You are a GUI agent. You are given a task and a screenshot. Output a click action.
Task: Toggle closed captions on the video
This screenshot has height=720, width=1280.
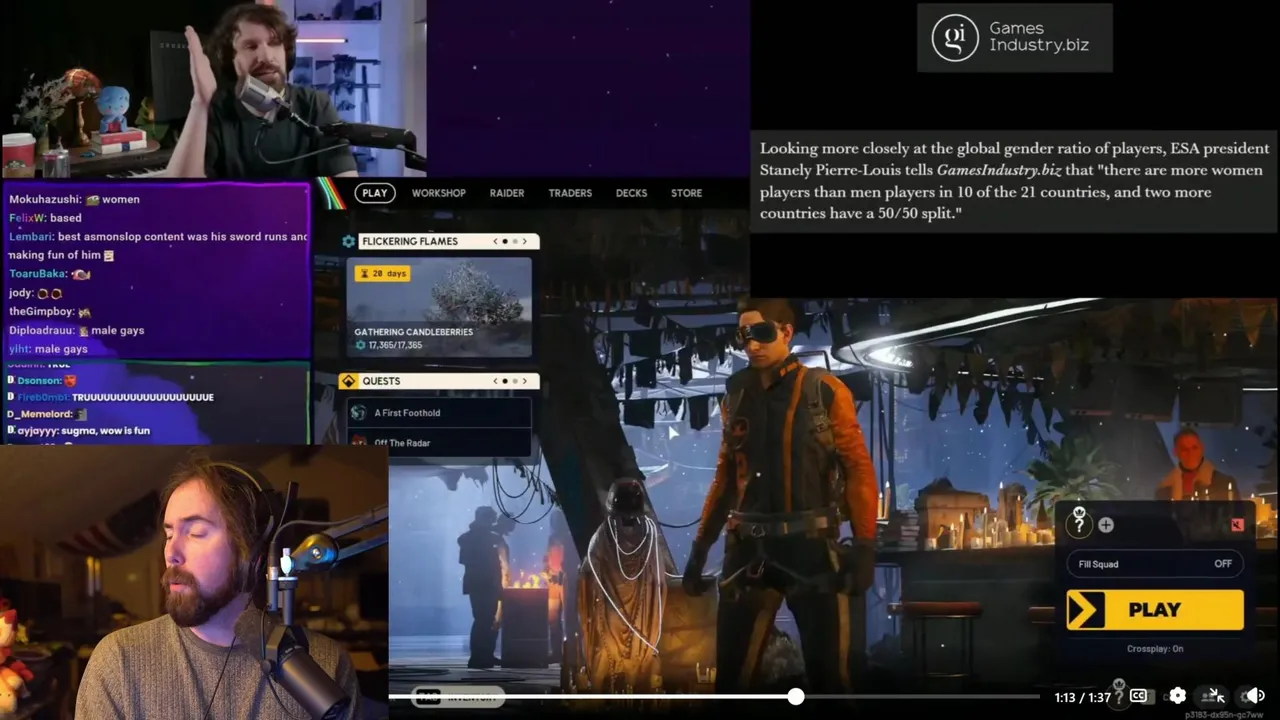point(1138,696)
